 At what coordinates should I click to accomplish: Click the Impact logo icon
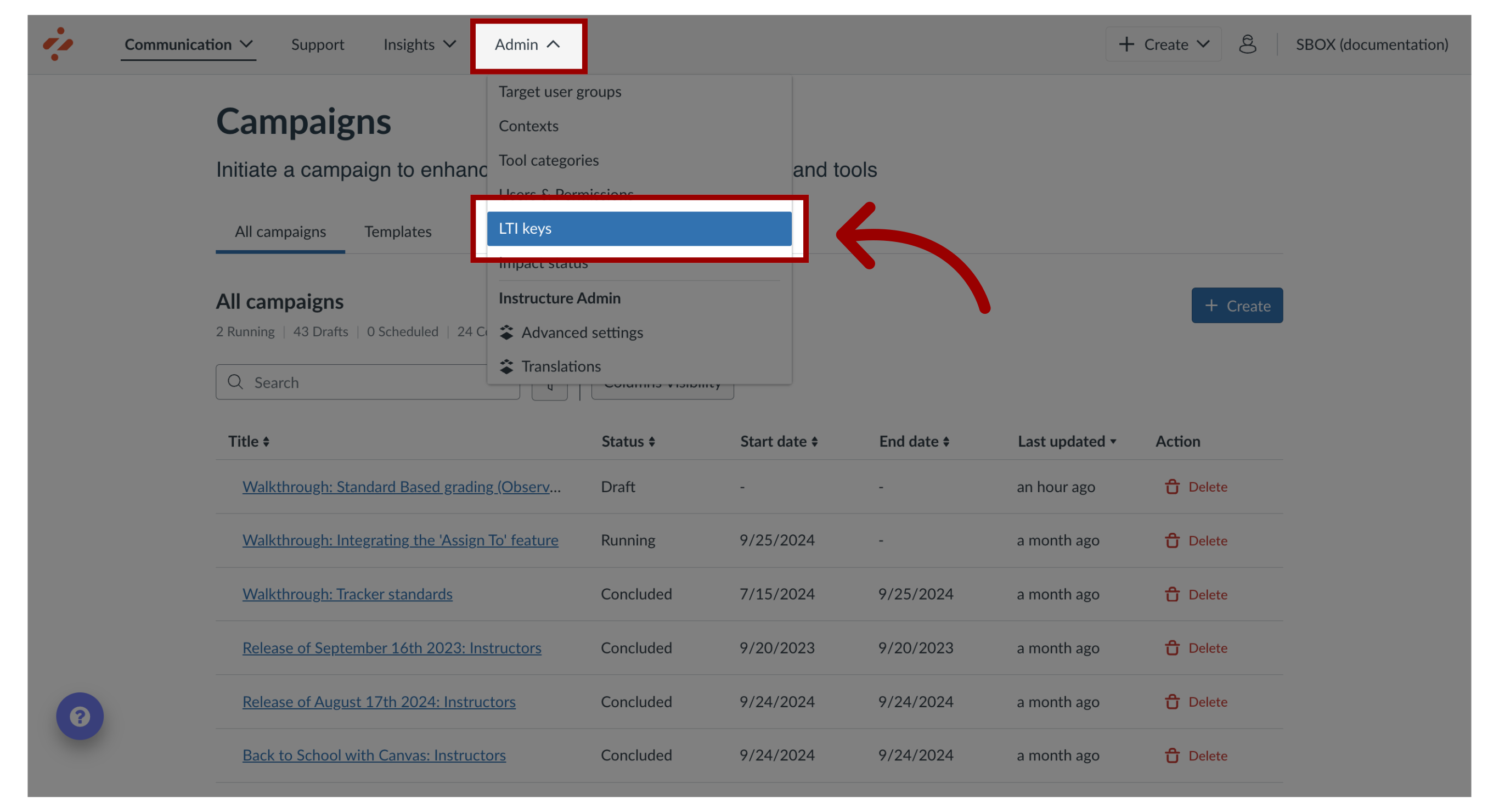(x=58, y=44)
